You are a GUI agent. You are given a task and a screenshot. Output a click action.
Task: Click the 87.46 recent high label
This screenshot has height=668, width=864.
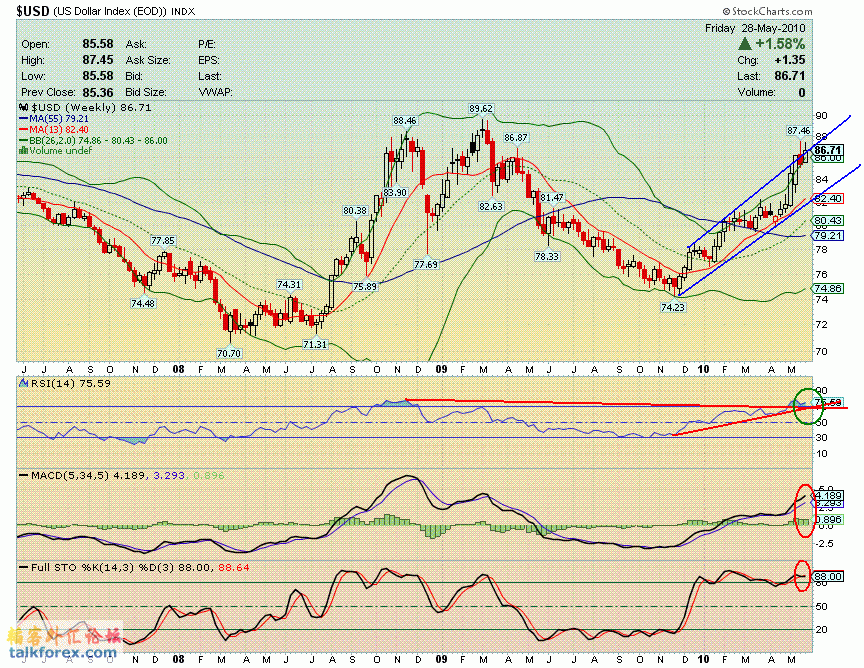[x=798, y=130]
